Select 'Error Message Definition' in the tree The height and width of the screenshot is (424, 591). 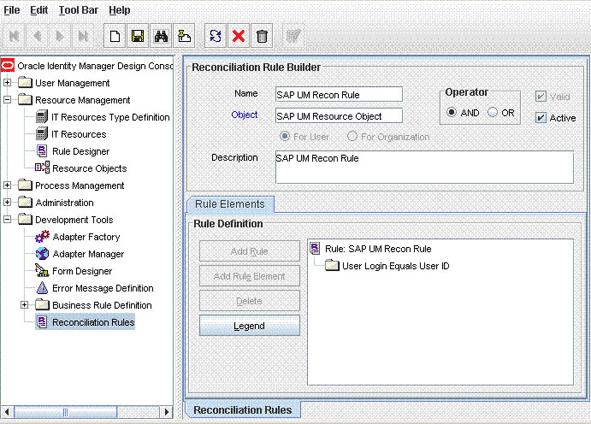click(103, 288)
